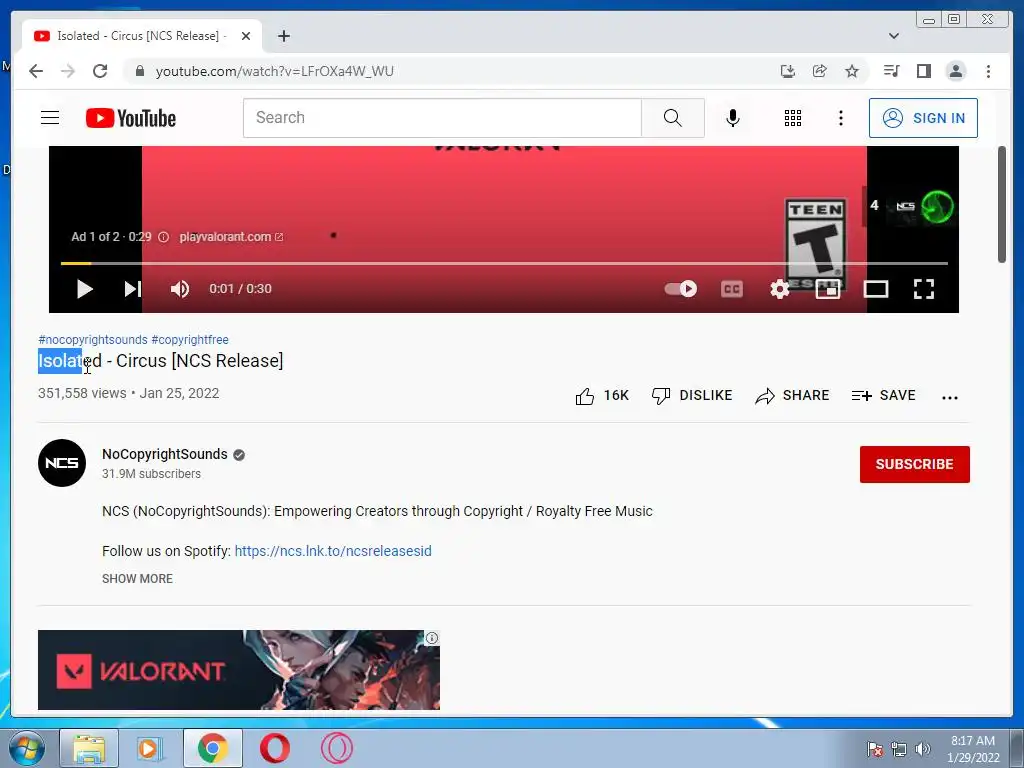The image size is (1024, 768).
Task: Reload the YouTube page
Action: coord(100,71)
